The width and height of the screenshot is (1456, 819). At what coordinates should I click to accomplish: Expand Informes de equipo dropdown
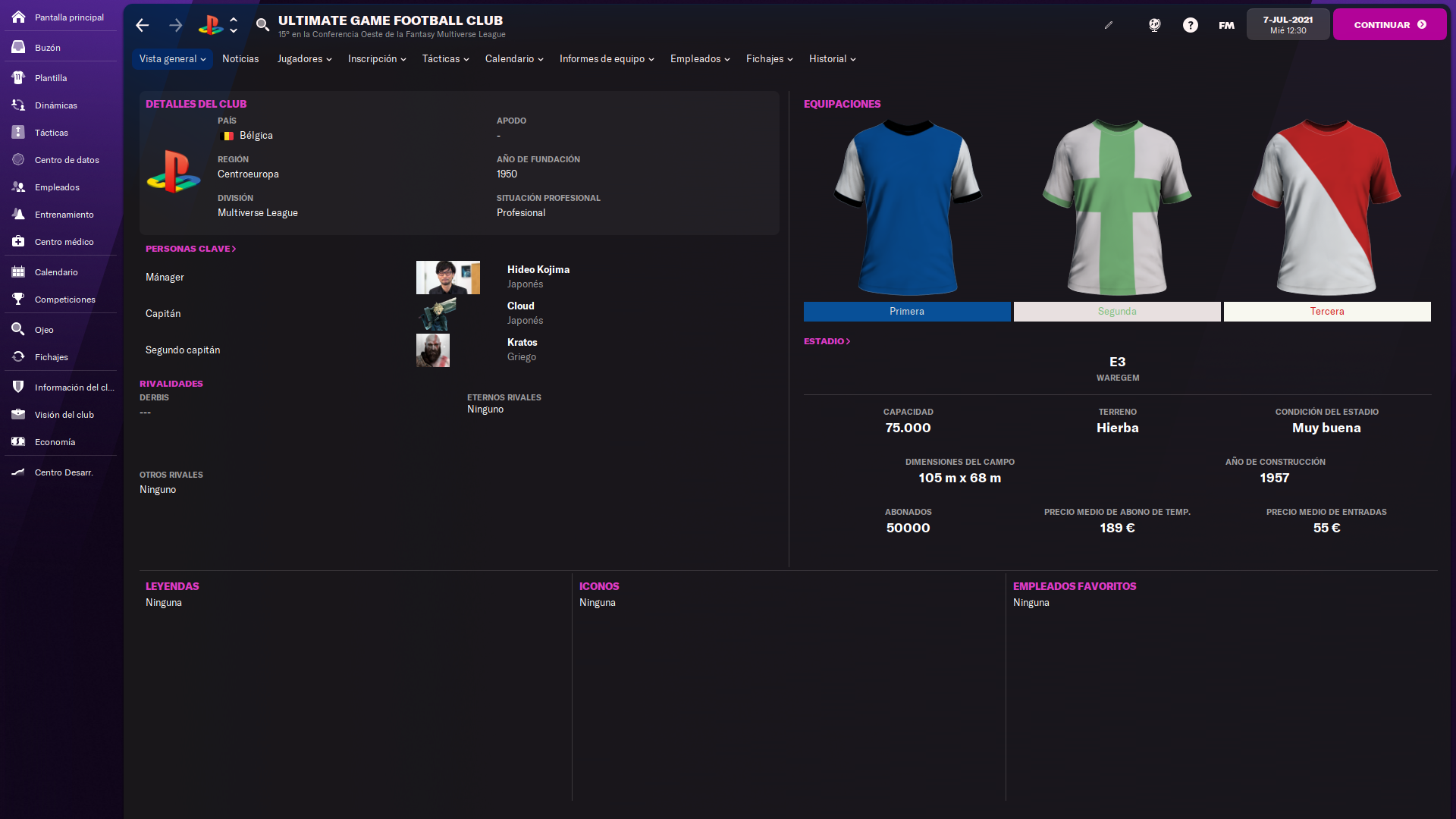(x=607, y=58)
